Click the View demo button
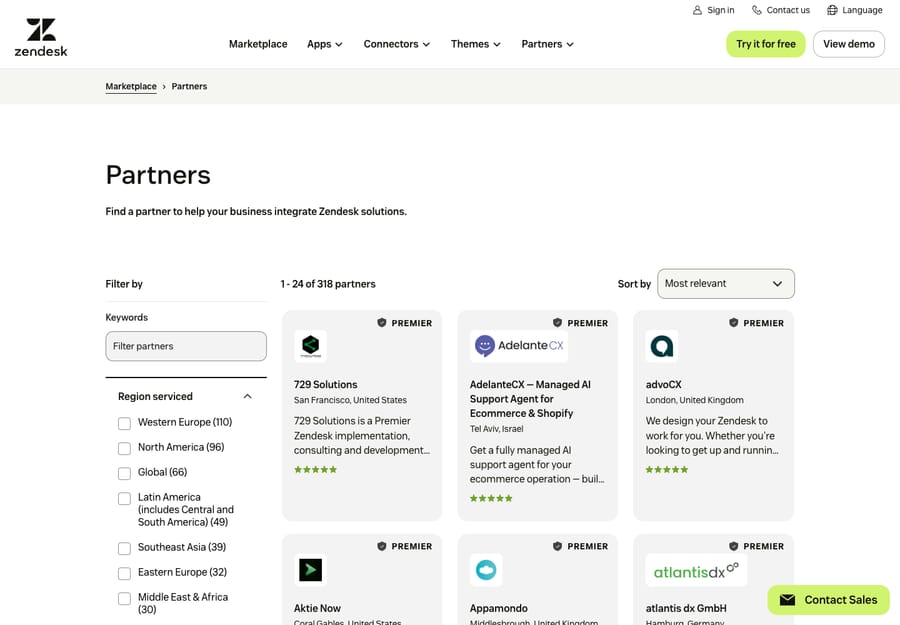This screenshot has width=900, height=625. 849,44
